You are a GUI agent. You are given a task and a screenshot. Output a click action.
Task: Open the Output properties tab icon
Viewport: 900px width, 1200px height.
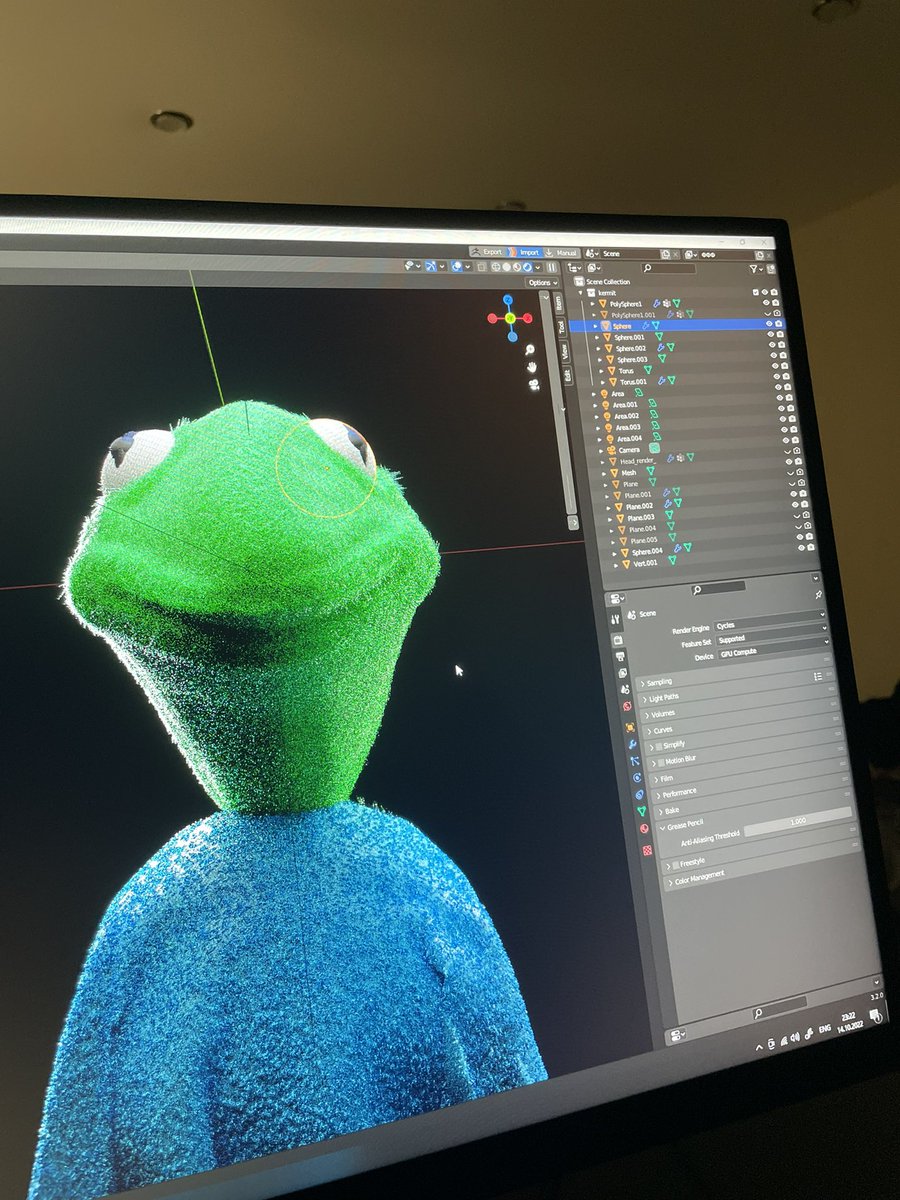620,657
